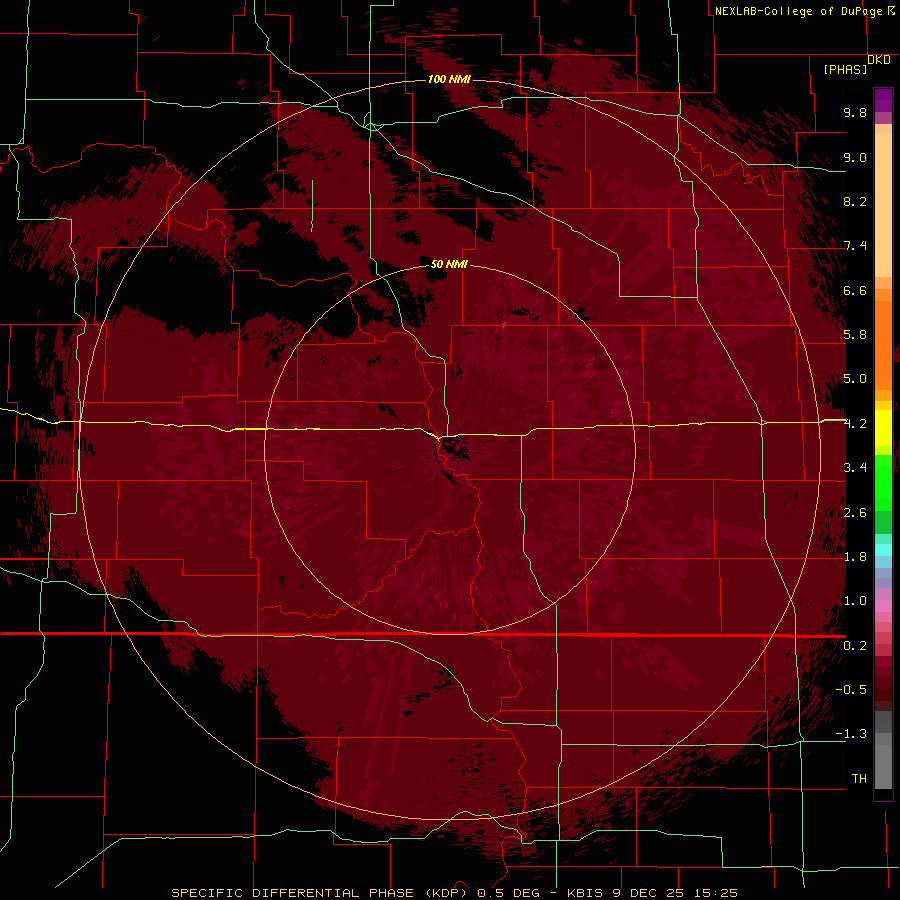This screenshot has width=900, height=900.
Task: Click the 3.4 scale value
Action: [x=855, y=468]
